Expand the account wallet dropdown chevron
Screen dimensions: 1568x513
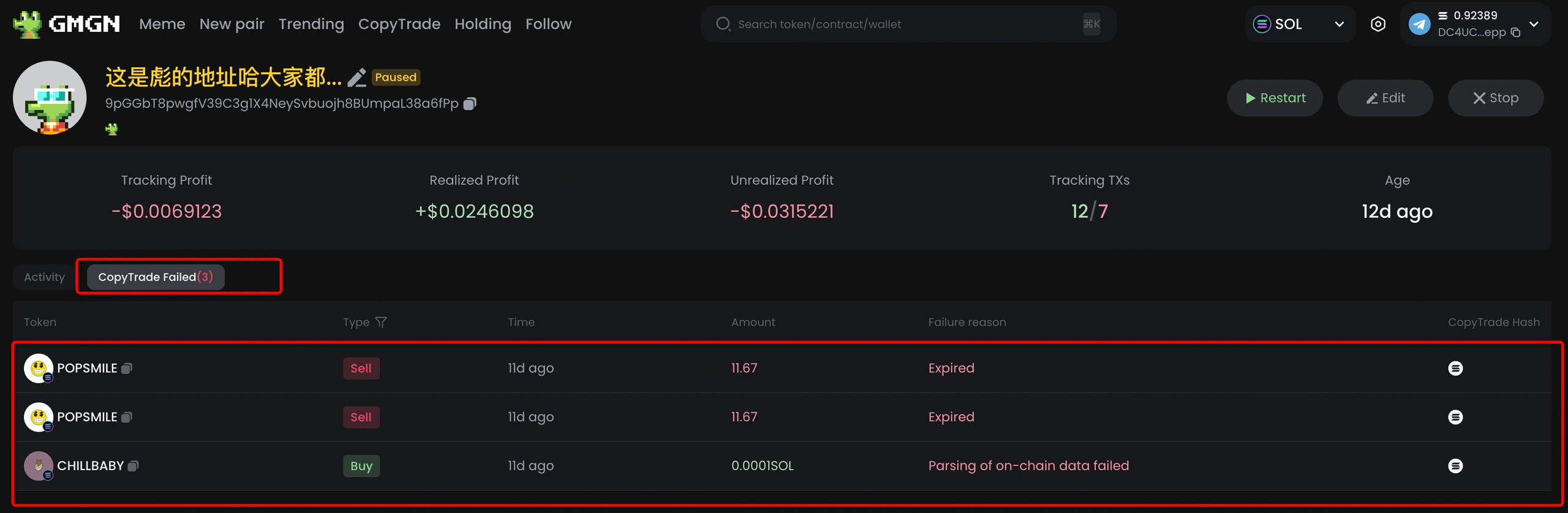click(1534, 24)
